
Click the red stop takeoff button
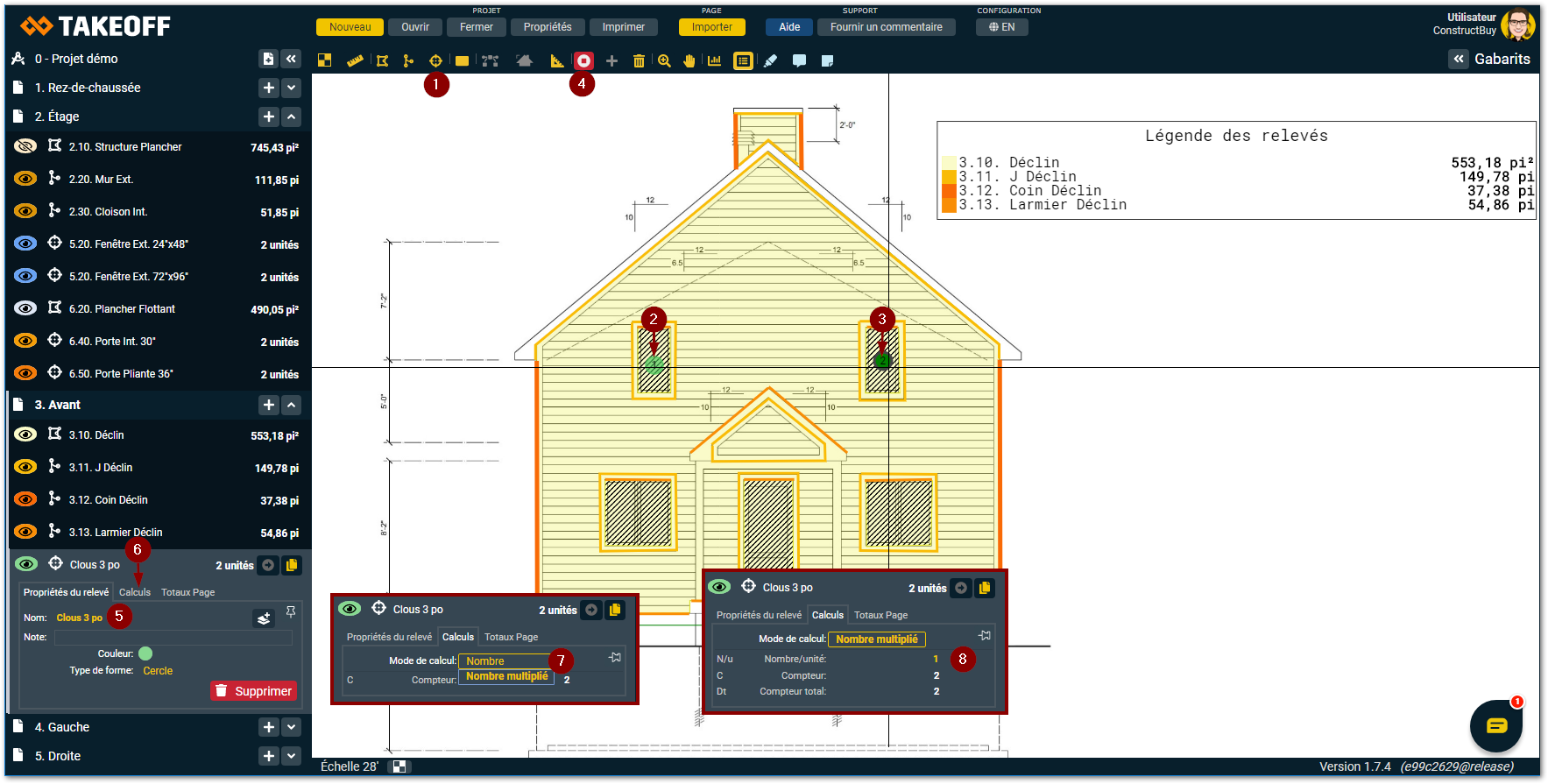coord(583,60)
